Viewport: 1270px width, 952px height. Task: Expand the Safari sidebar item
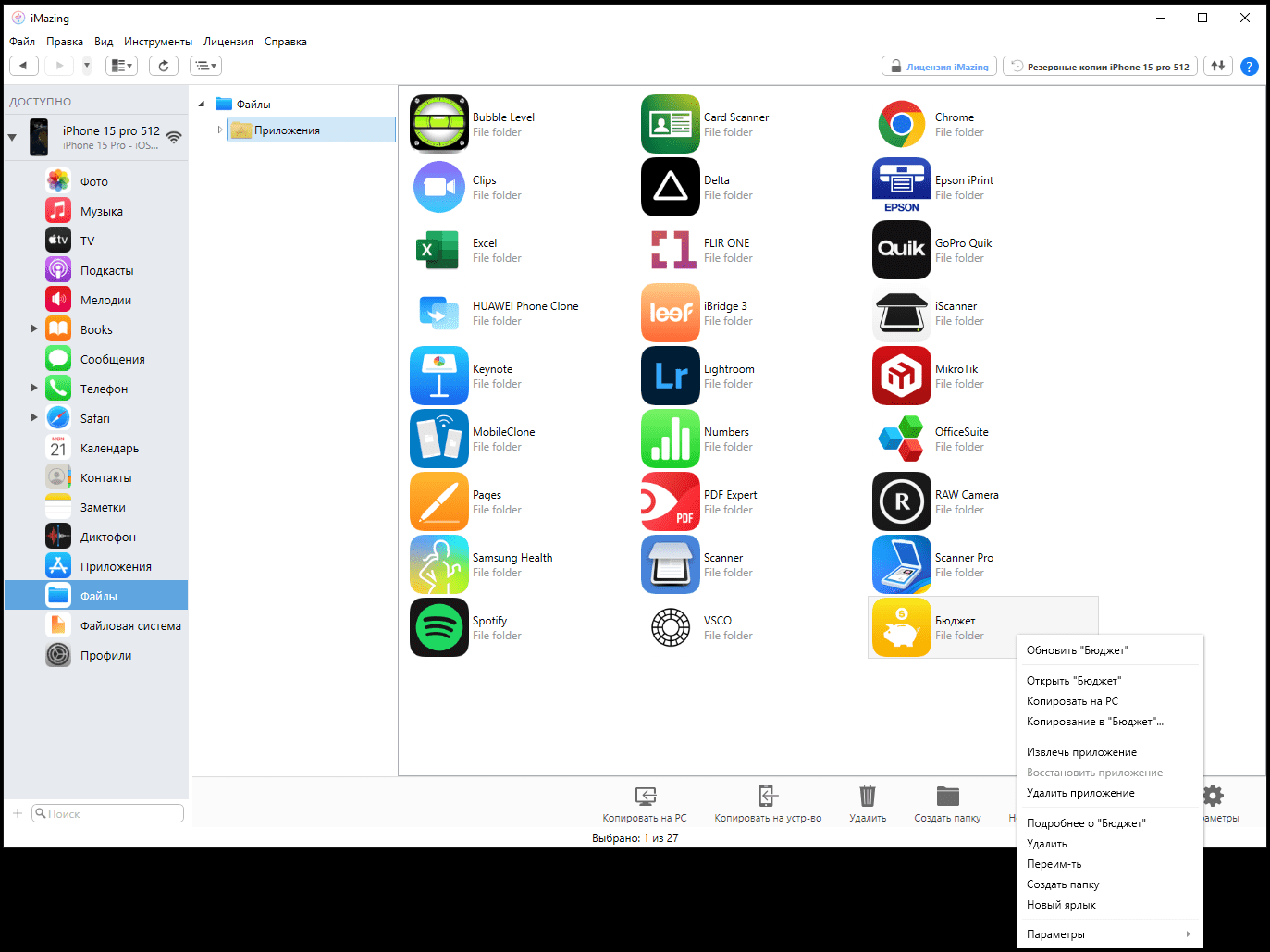tap(34, 418)
